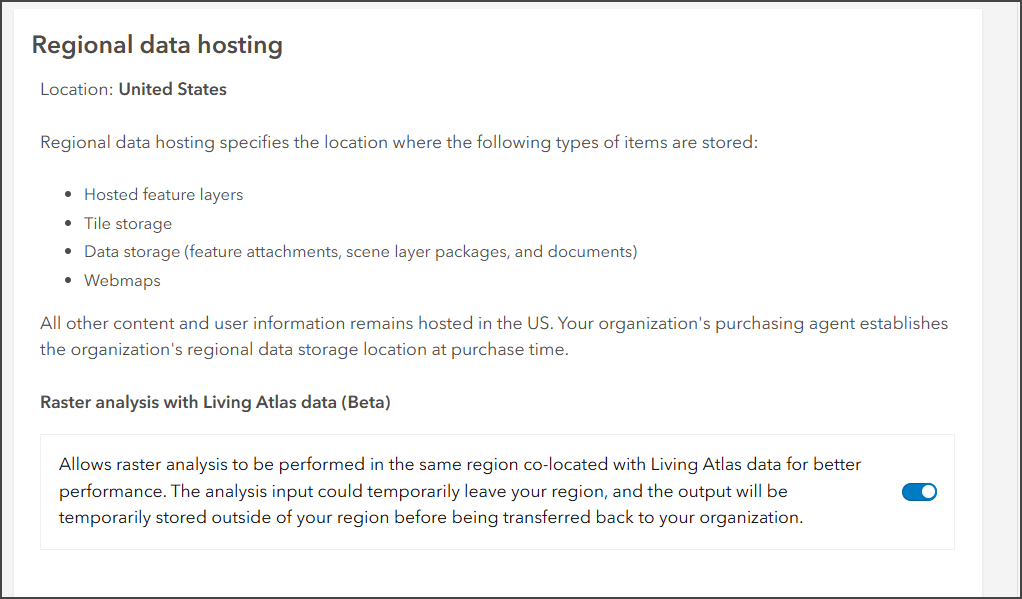Click the Location label text
This screenshot has height=599, width=1022.
pyautogui.click(x=76, y=90)
